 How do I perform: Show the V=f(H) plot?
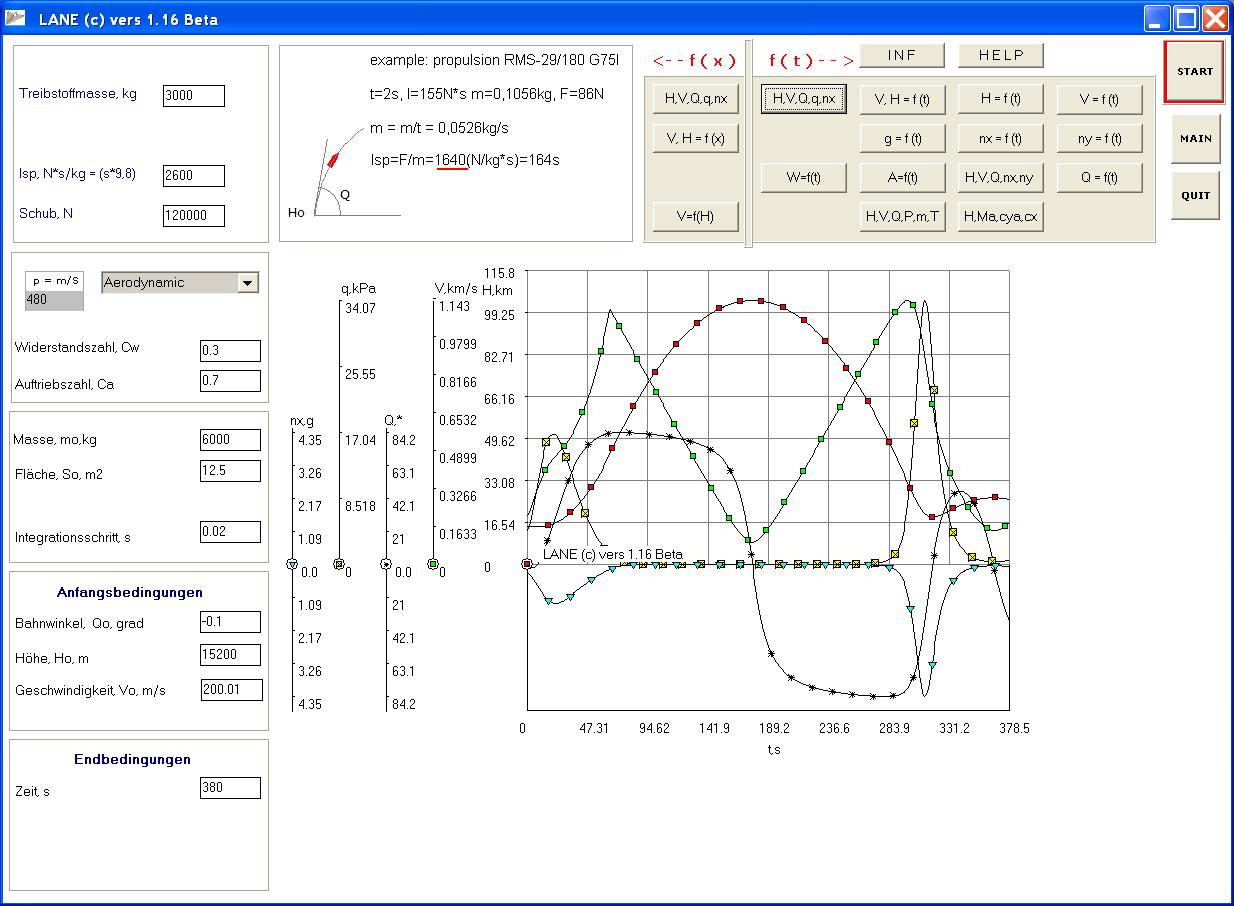(x=695, y=216)
